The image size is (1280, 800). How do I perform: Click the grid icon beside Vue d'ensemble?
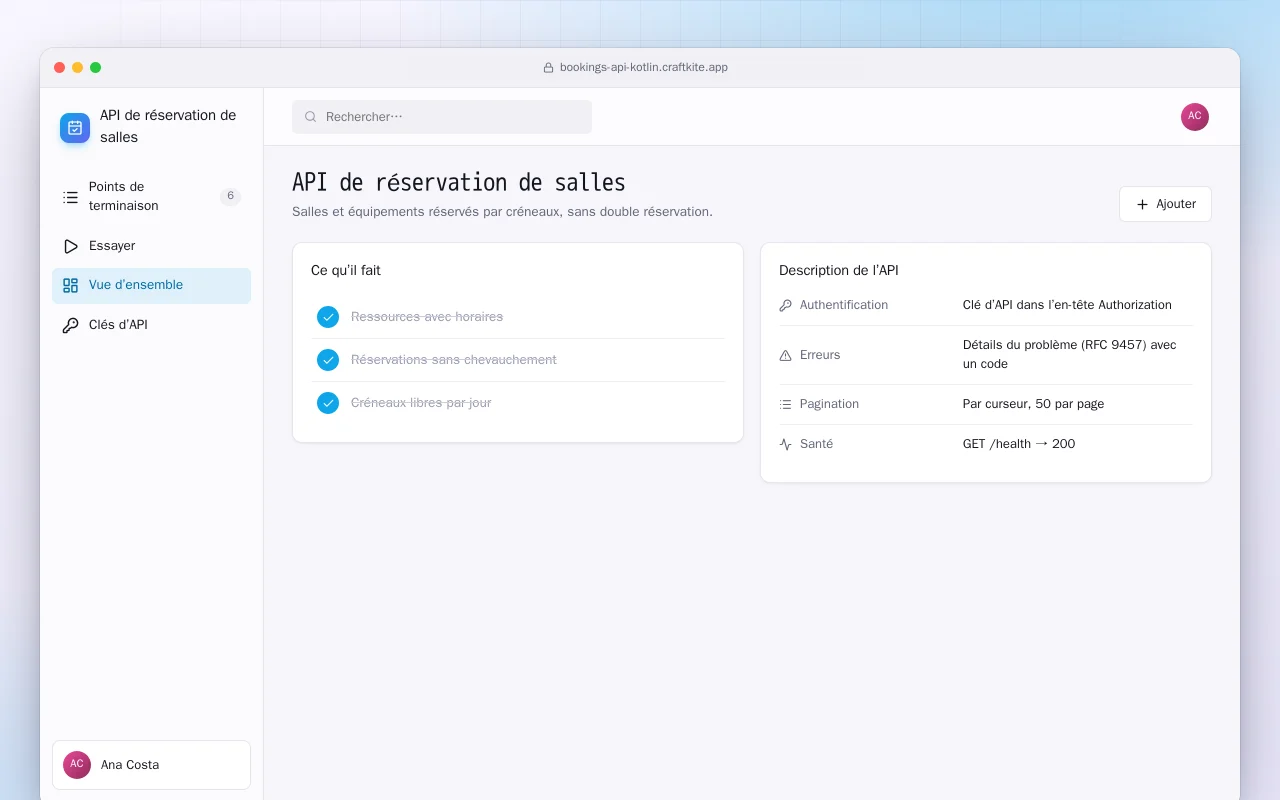click(x=70, y=286)
